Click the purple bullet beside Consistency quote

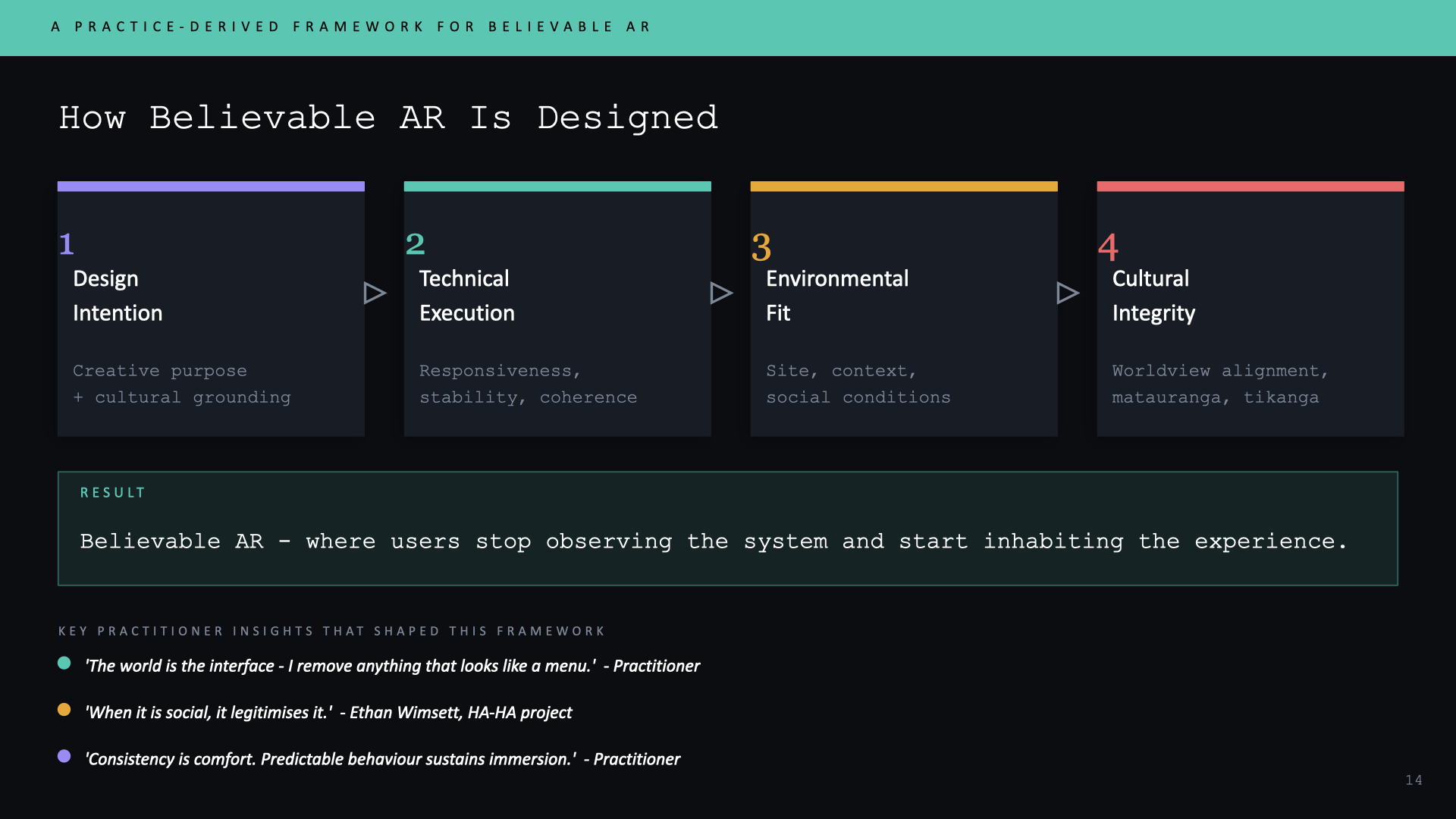64,756
